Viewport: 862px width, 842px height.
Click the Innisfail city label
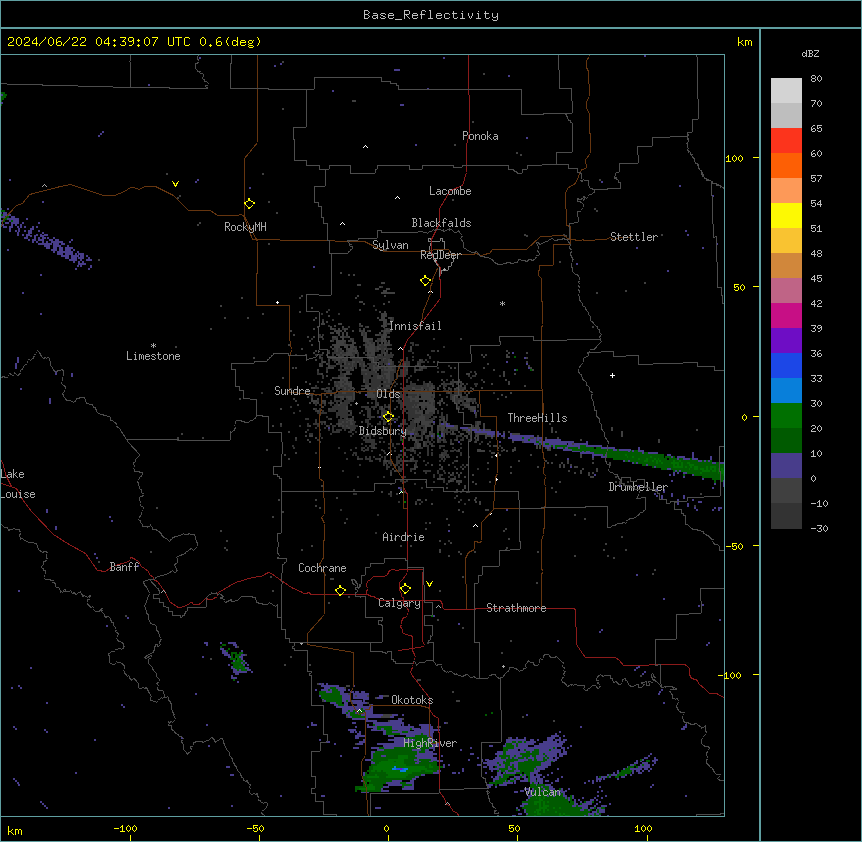(x=415, y=326)
